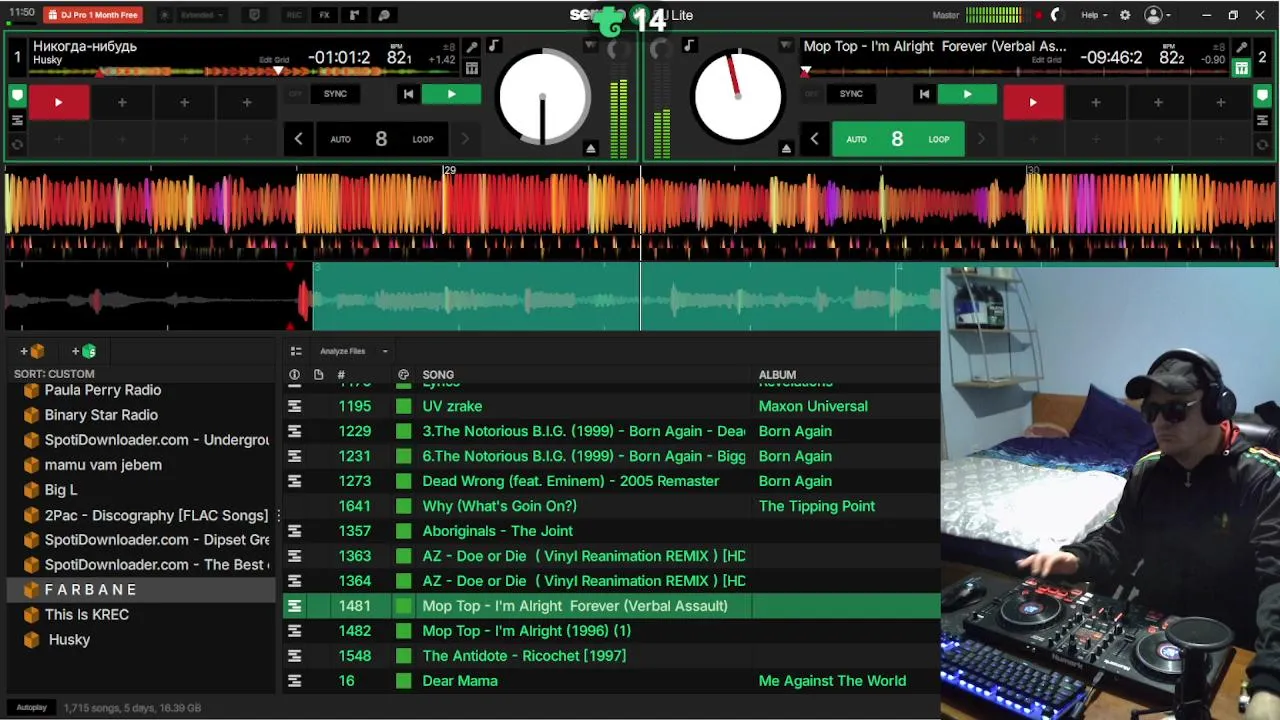The height and width of the screenshot is (720, 1280).
Task: Halve loop size on deck 2
Action: pyautogui.click(x=814, y=139)
